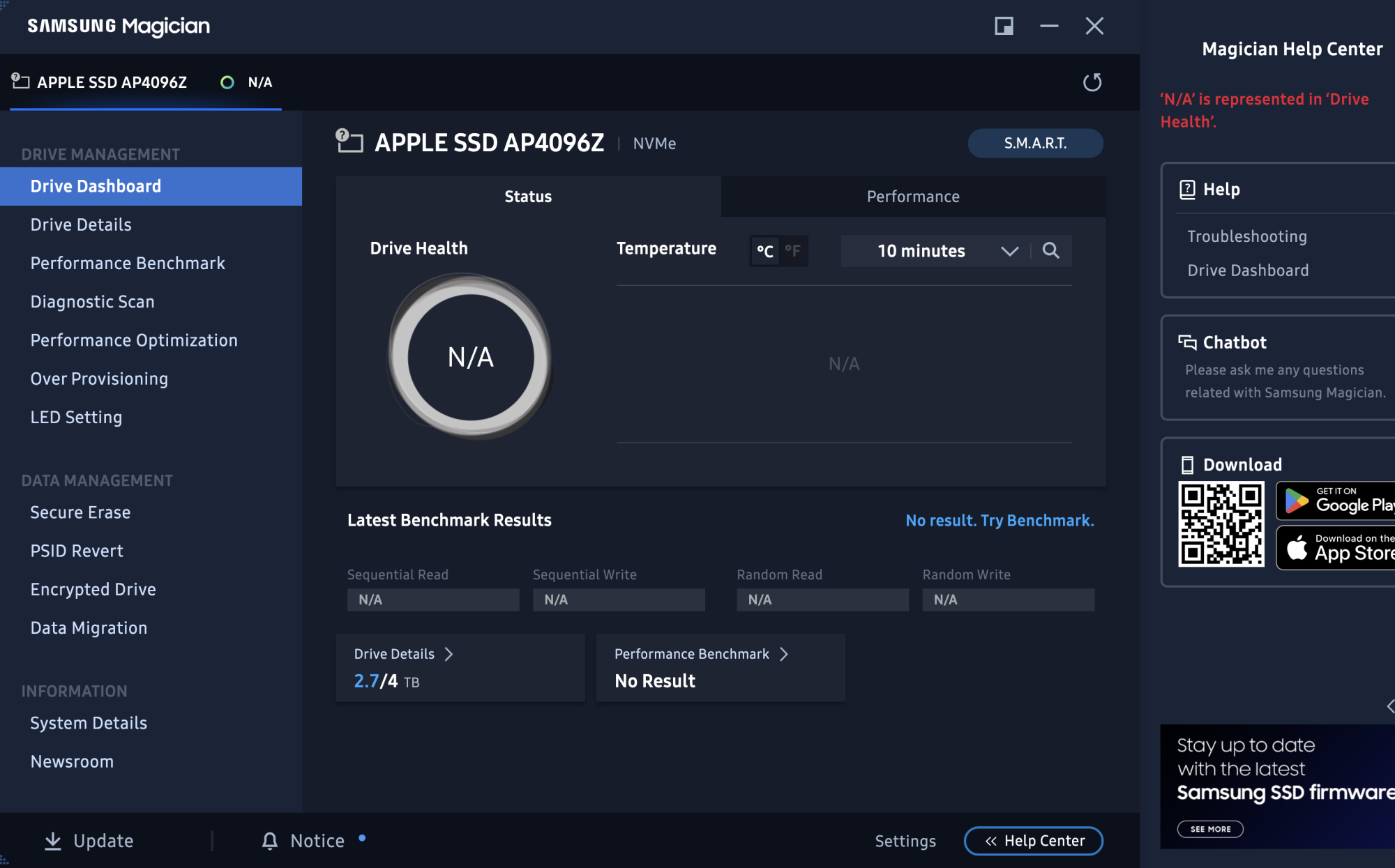This screenshot has width=1395, height=868.
Task: Open the 10 minutes interval dropdown
Action: click(935, 251)
